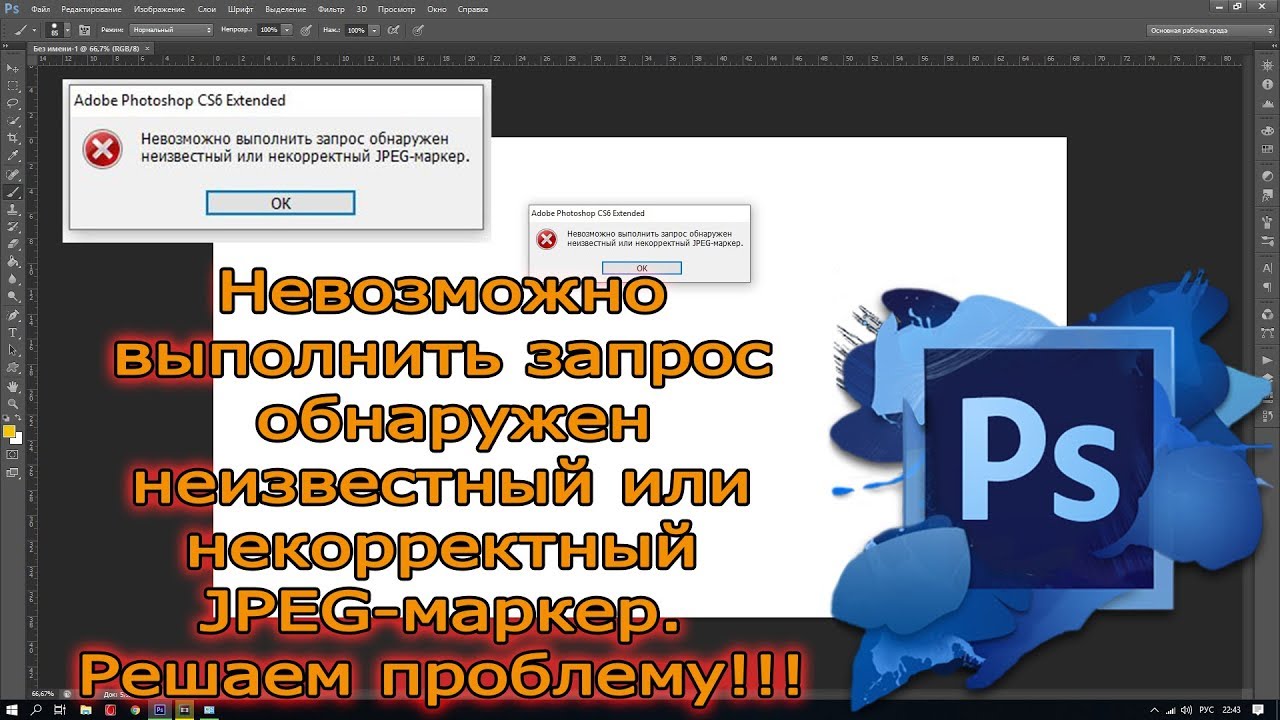The image size is (1280, 720).
Task: Open the Режим blending mode dropdown
Action: point(172,30)
